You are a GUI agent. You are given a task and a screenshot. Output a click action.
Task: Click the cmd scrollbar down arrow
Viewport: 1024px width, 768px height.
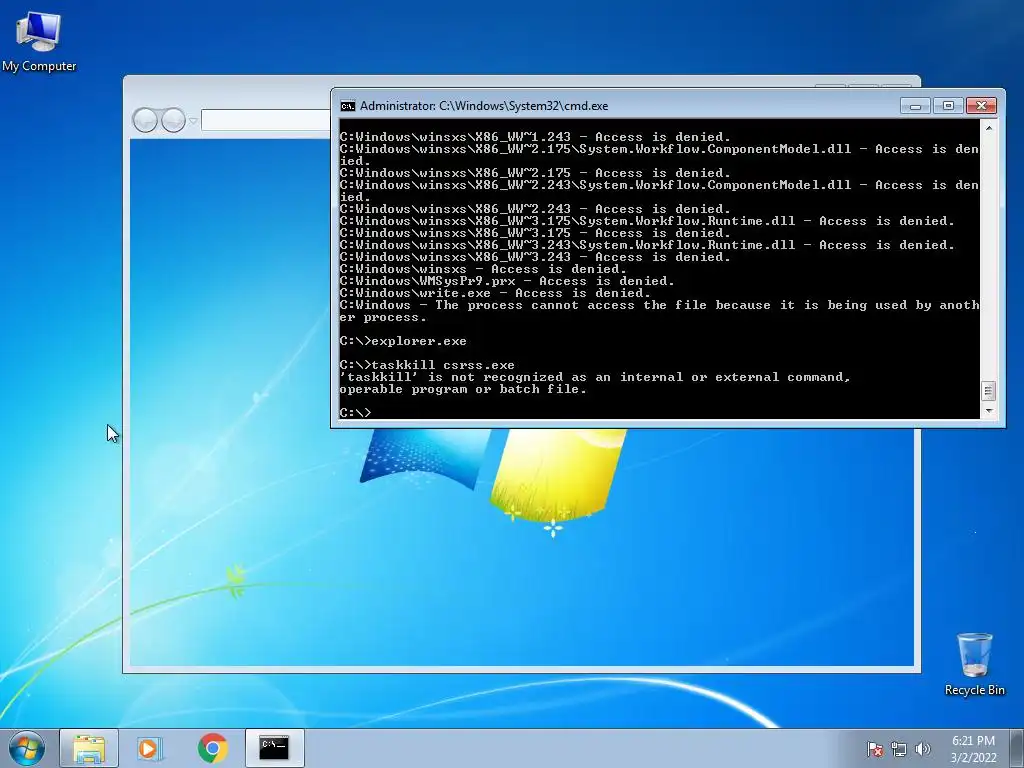pos(988,411)
